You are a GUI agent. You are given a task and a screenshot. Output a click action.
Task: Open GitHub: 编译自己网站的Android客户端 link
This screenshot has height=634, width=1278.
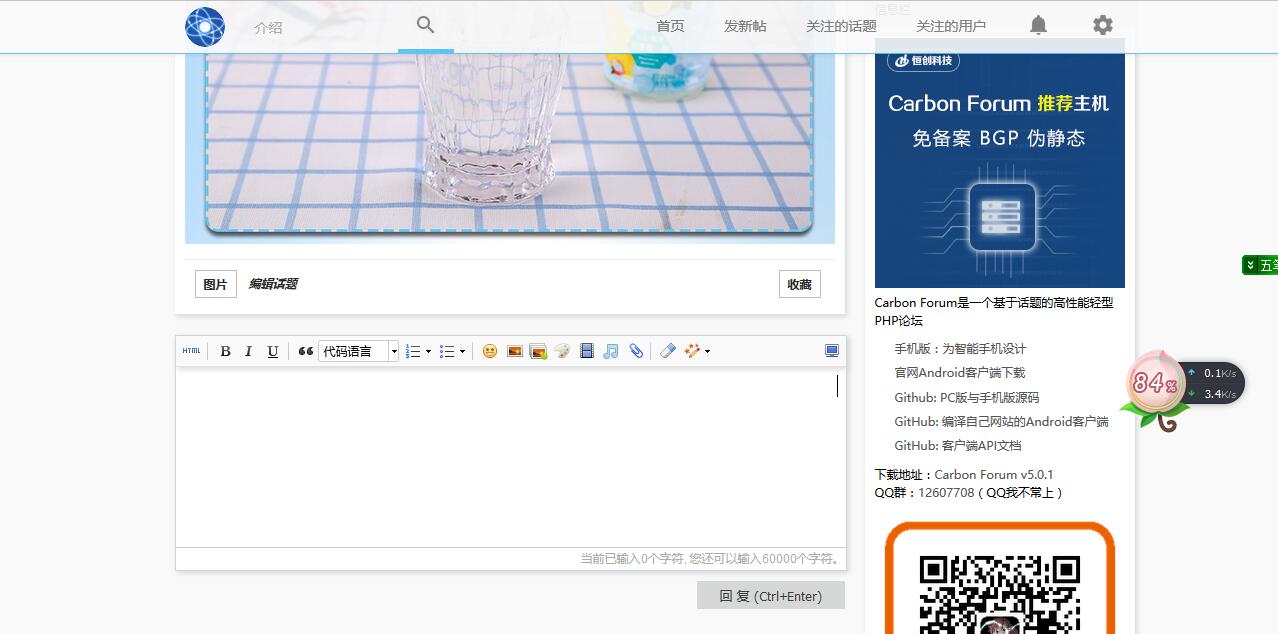pos(1001,421)
